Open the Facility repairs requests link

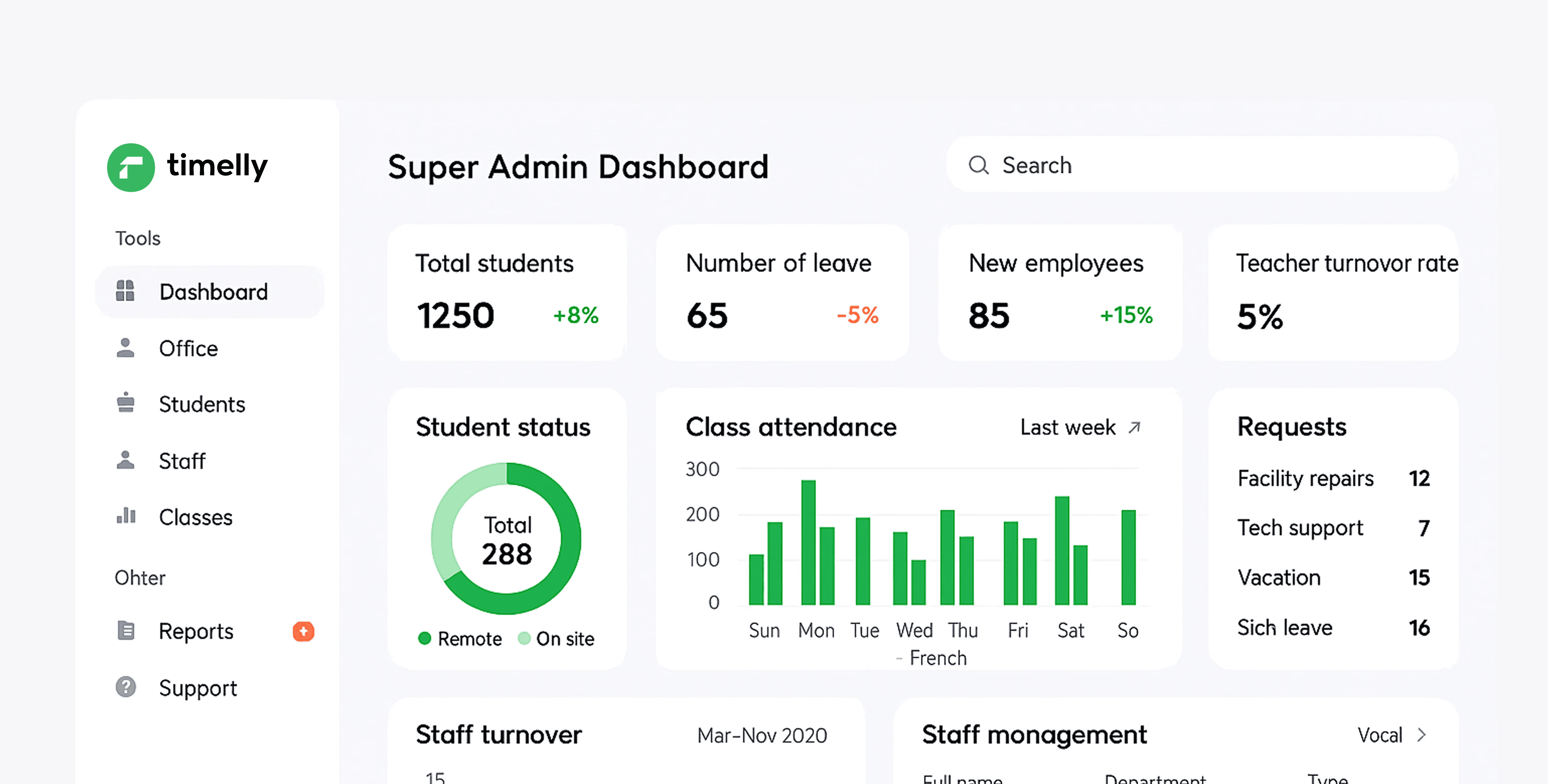tap(1305, 478)
